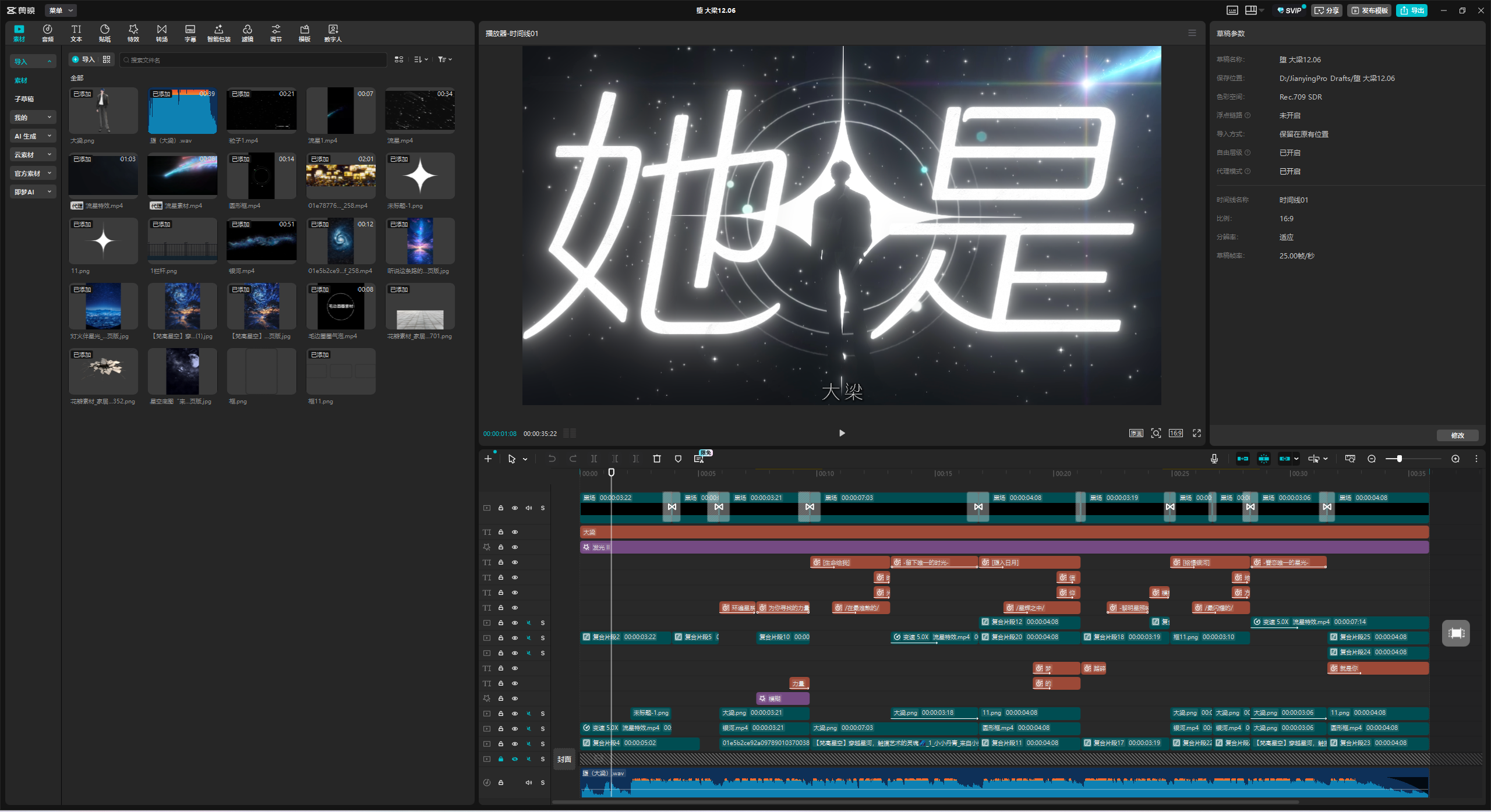This screenshot has height=812, width=1491.
Task: Open the 数字人 digital human panel
Action: 333,33
